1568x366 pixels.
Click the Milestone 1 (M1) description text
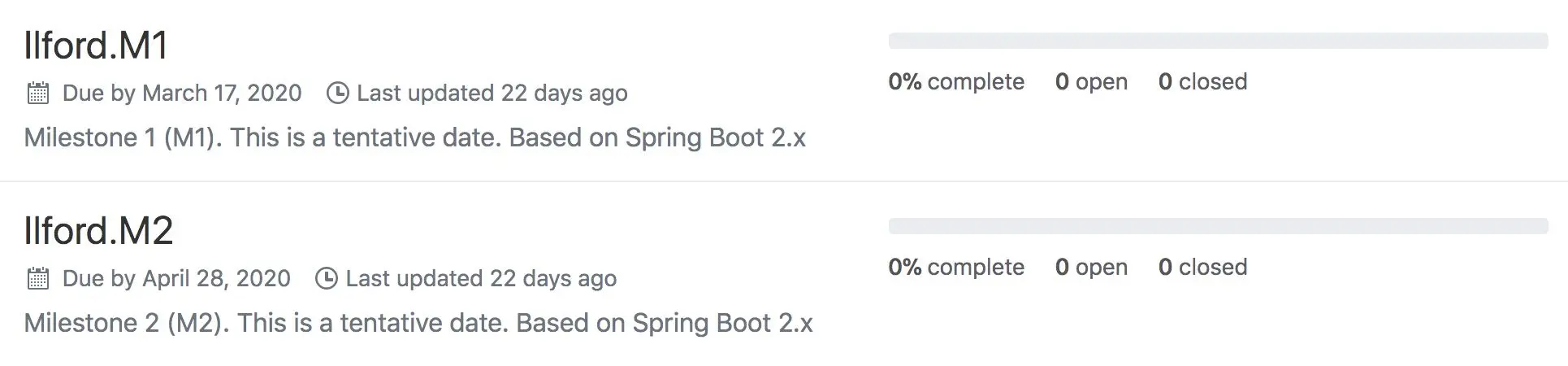click(415, 137)
